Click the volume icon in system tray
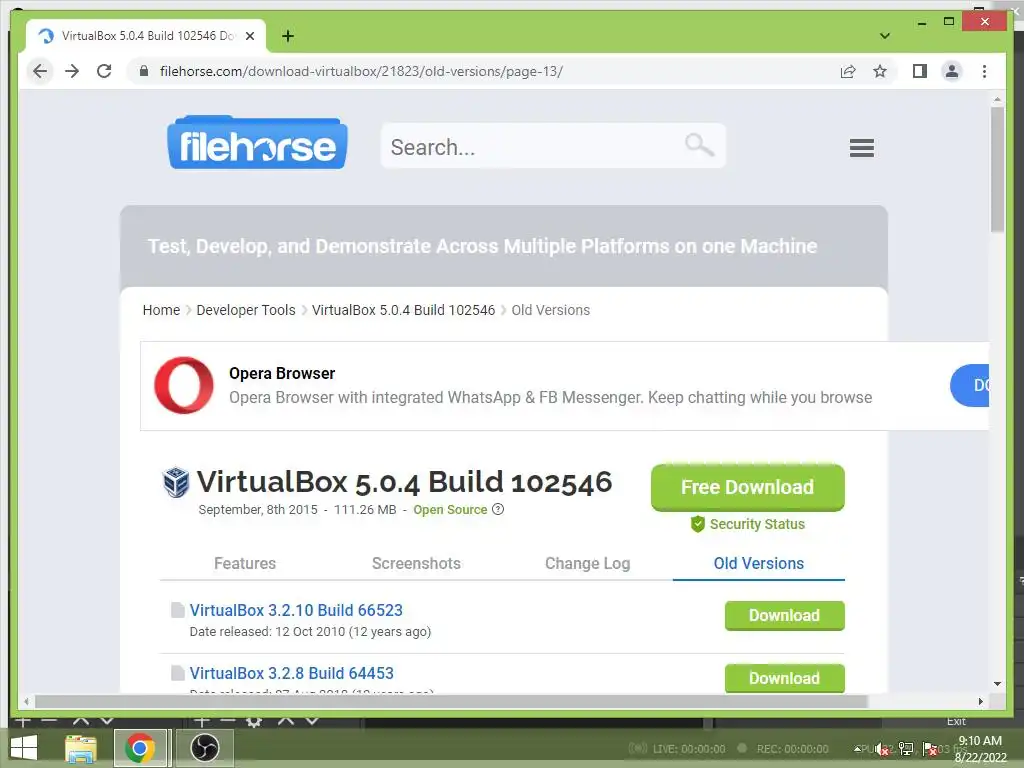1024x768 pixels. (x=882, y=749)
